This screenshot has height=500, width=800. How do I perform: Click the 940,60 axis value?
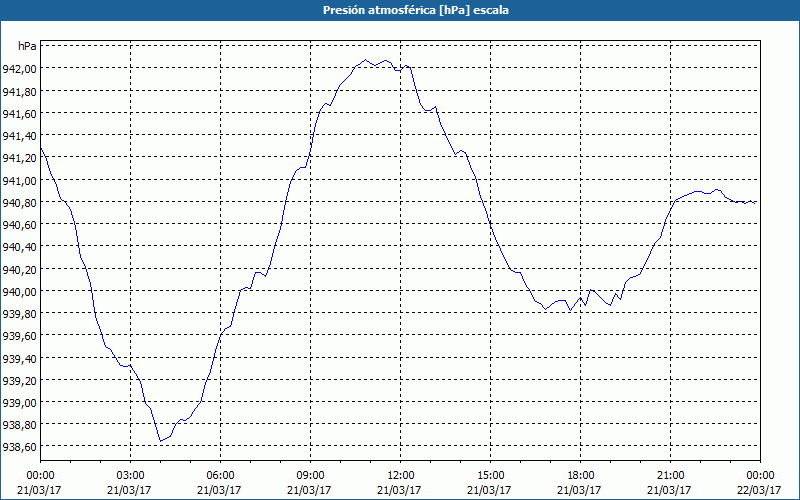(19, 224)
